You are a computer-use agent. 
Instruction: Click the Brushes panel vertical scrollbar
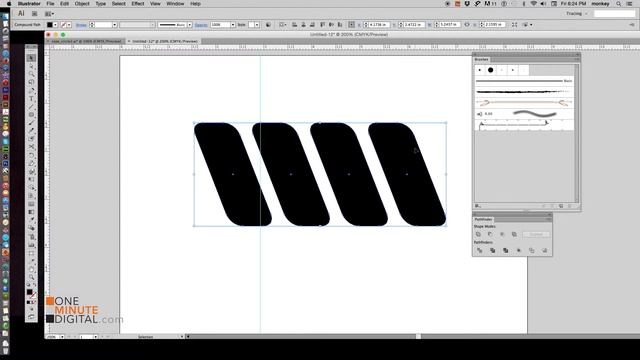[x=576, y=133]
